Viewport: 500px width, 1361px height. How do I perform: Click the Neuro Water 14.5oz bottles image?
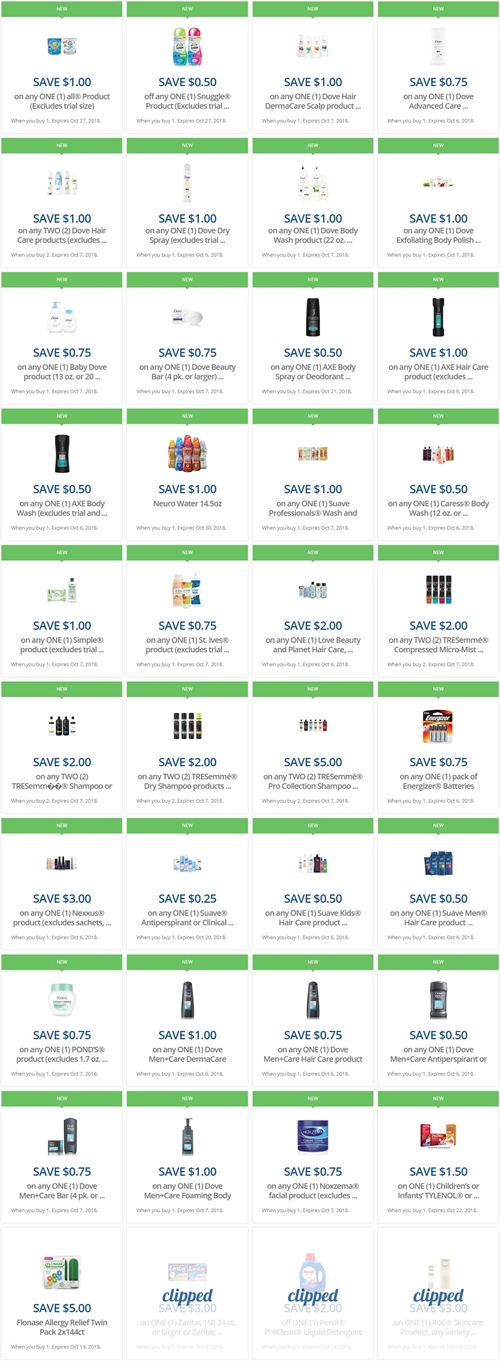tap(187, 454)
